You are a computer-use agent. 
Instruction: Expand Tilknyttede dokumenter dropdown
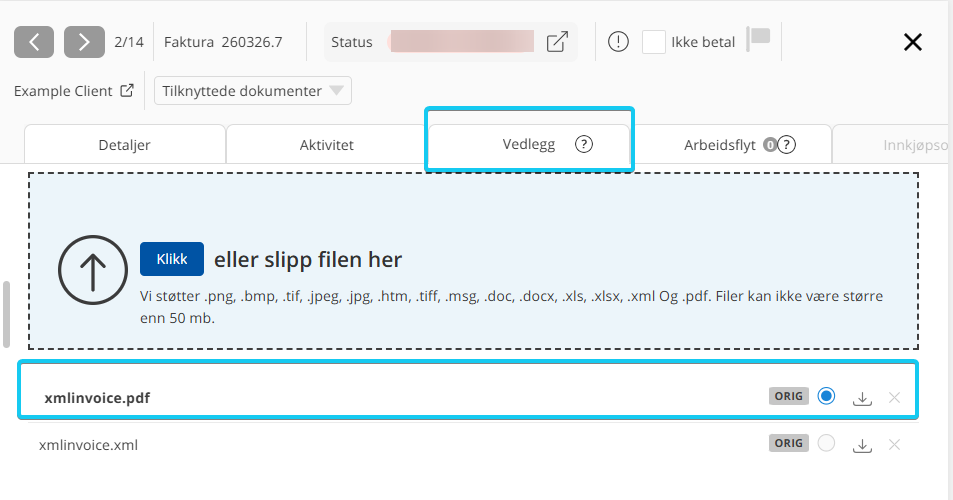pyautogui.click(x=253, y=91)
